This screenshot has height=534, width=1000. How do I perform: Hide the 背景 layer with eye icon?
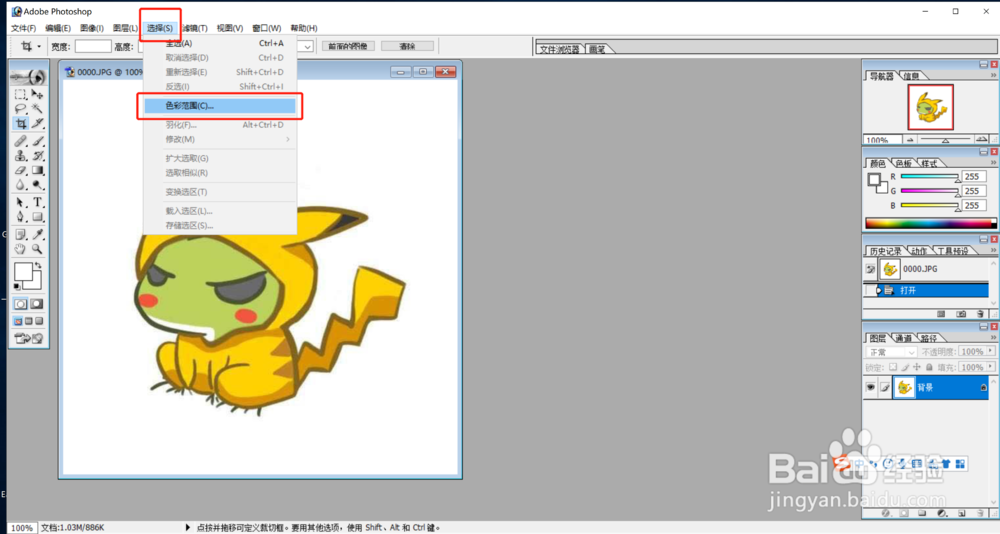point(871,387)
